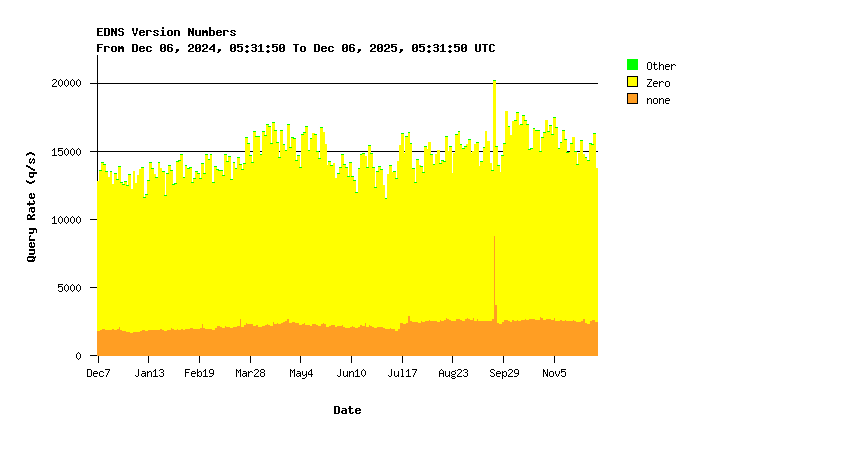Click the yellow Zero legend swatch
The width and height of the screenshot is (850, 450).
632,82
